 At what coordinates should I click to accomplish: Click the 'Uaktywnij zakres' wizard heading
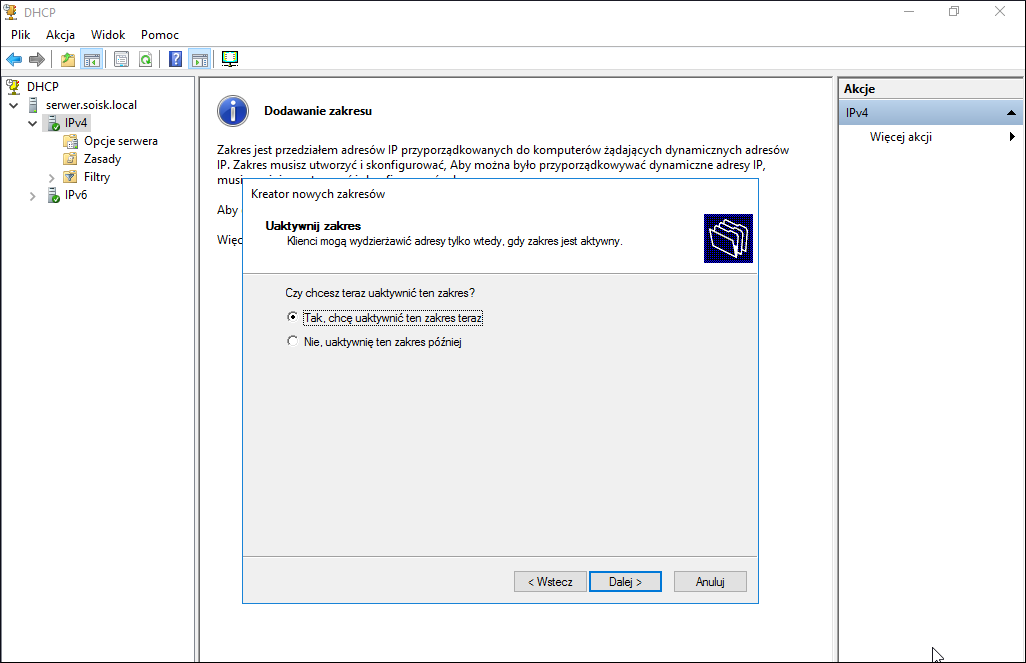[x=313, y=226]
